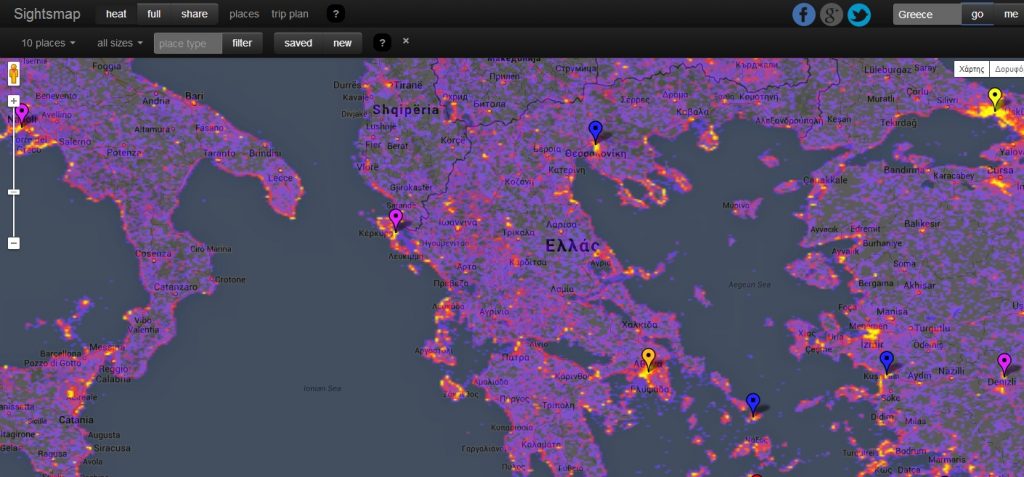Screen dimensions: 1024x477
Task: Open the trip plan menu
Action: (x=290, y=14)
